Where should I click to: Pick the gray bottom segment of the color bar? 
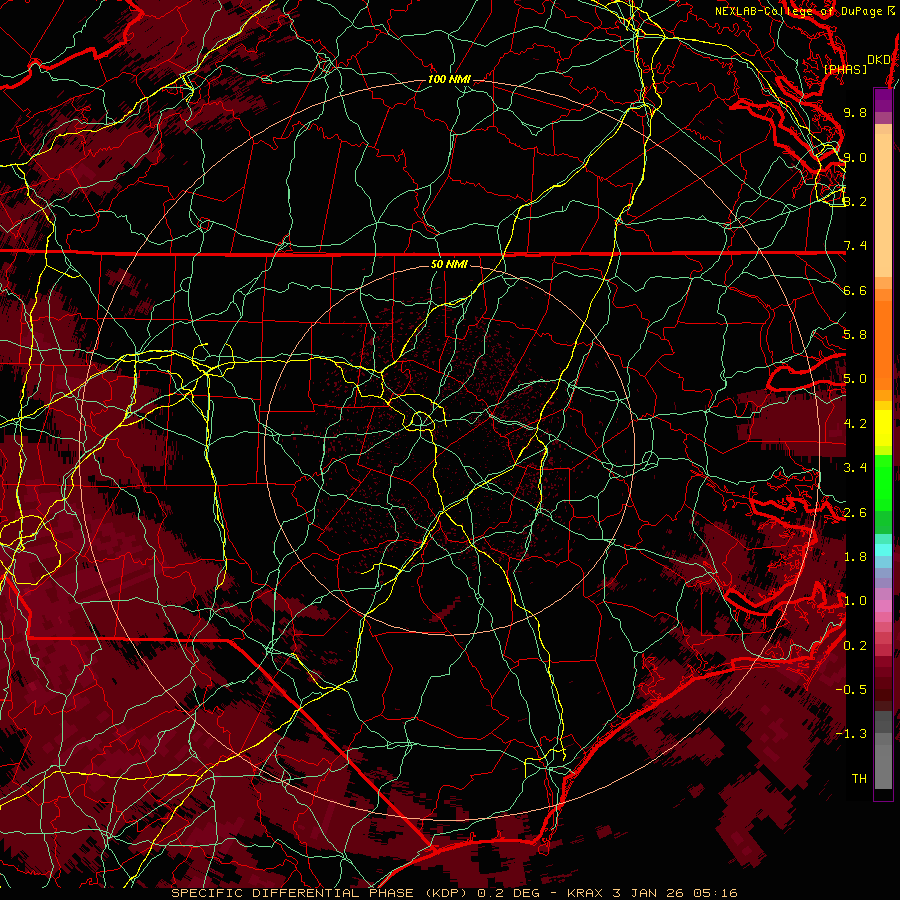(x=883, y=766)
